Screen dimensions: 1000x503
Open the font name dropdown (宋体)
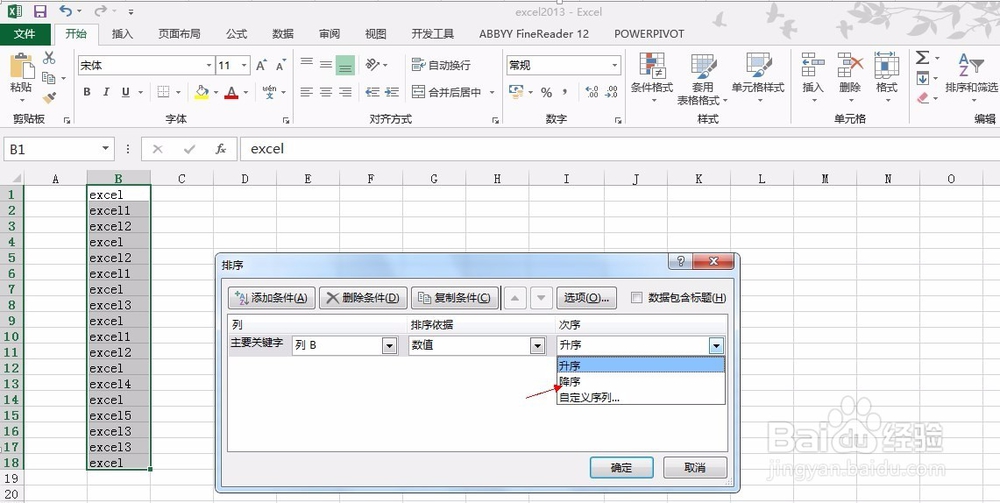[x=209, y=65]
